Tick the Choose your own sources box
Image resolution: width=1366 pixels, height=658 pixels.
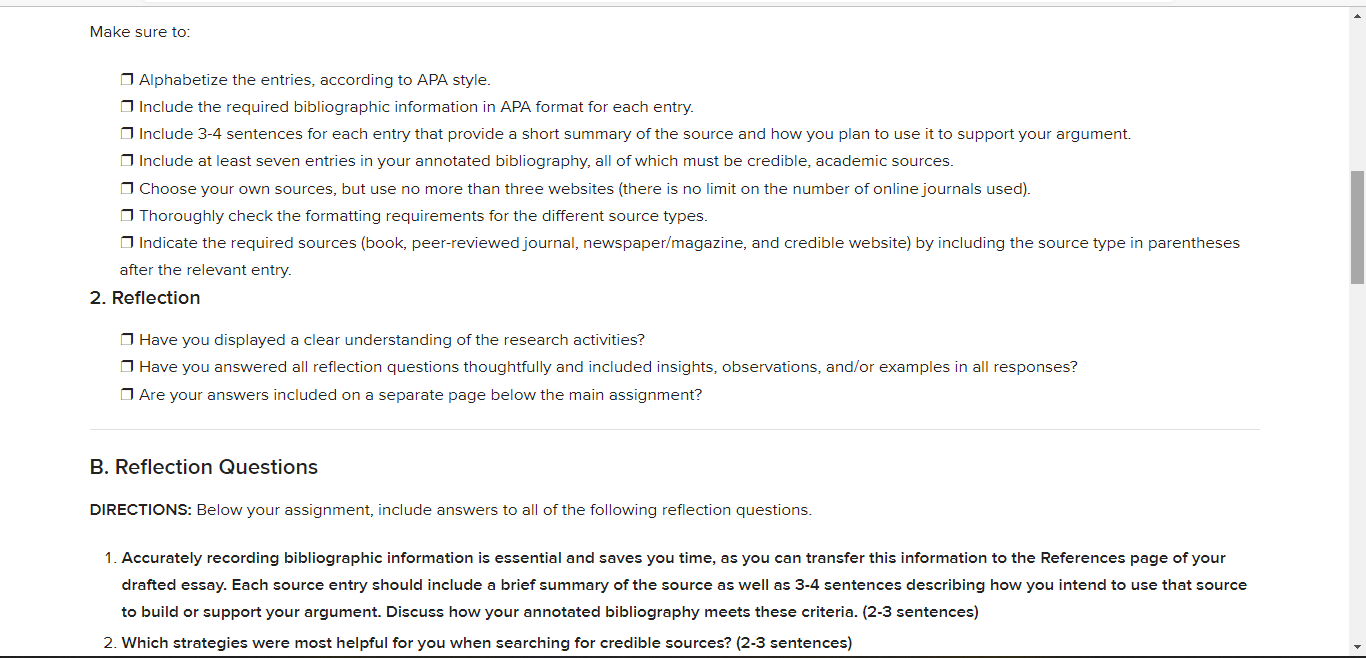(127, 189)
